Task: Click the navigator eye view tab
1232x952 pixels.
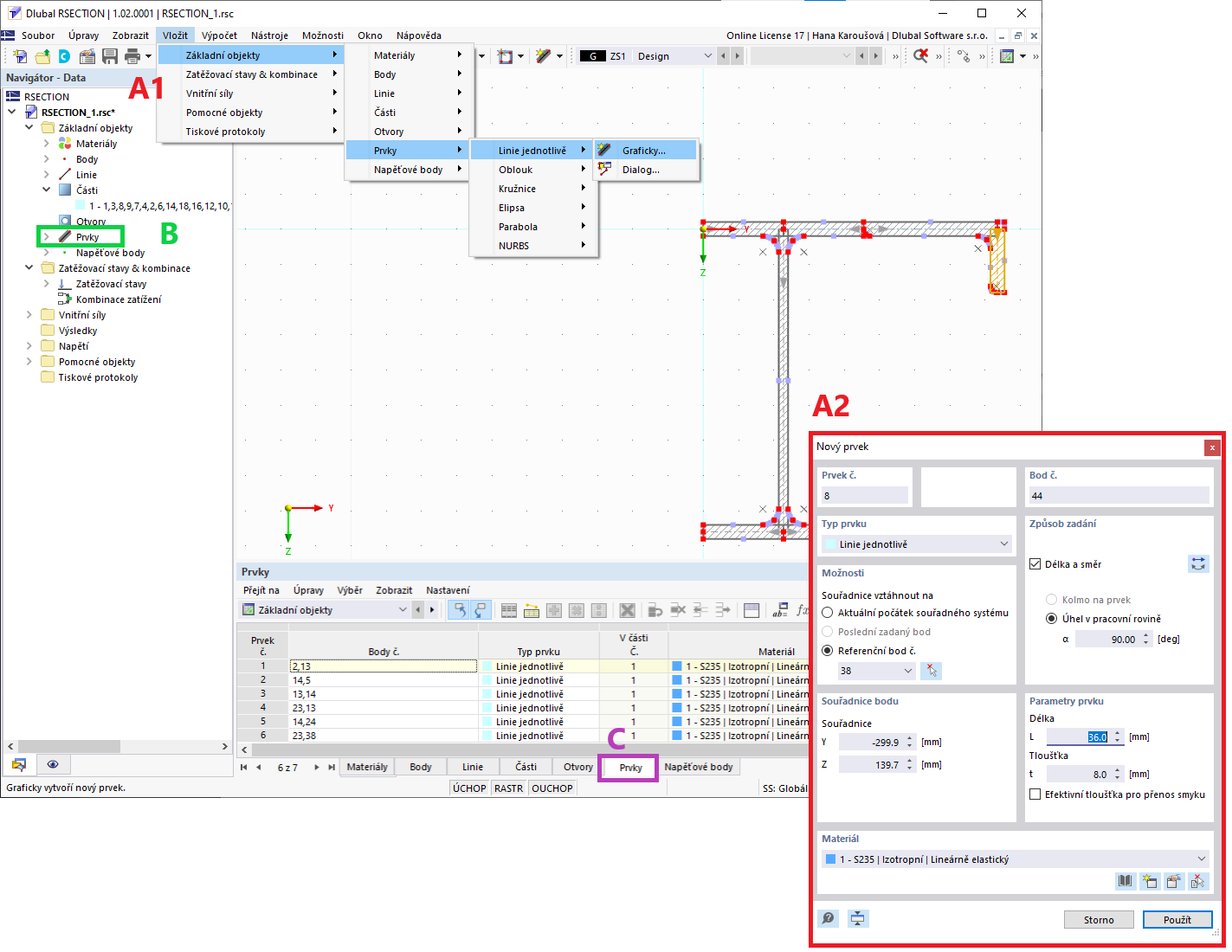Action: tap(53, 764)
